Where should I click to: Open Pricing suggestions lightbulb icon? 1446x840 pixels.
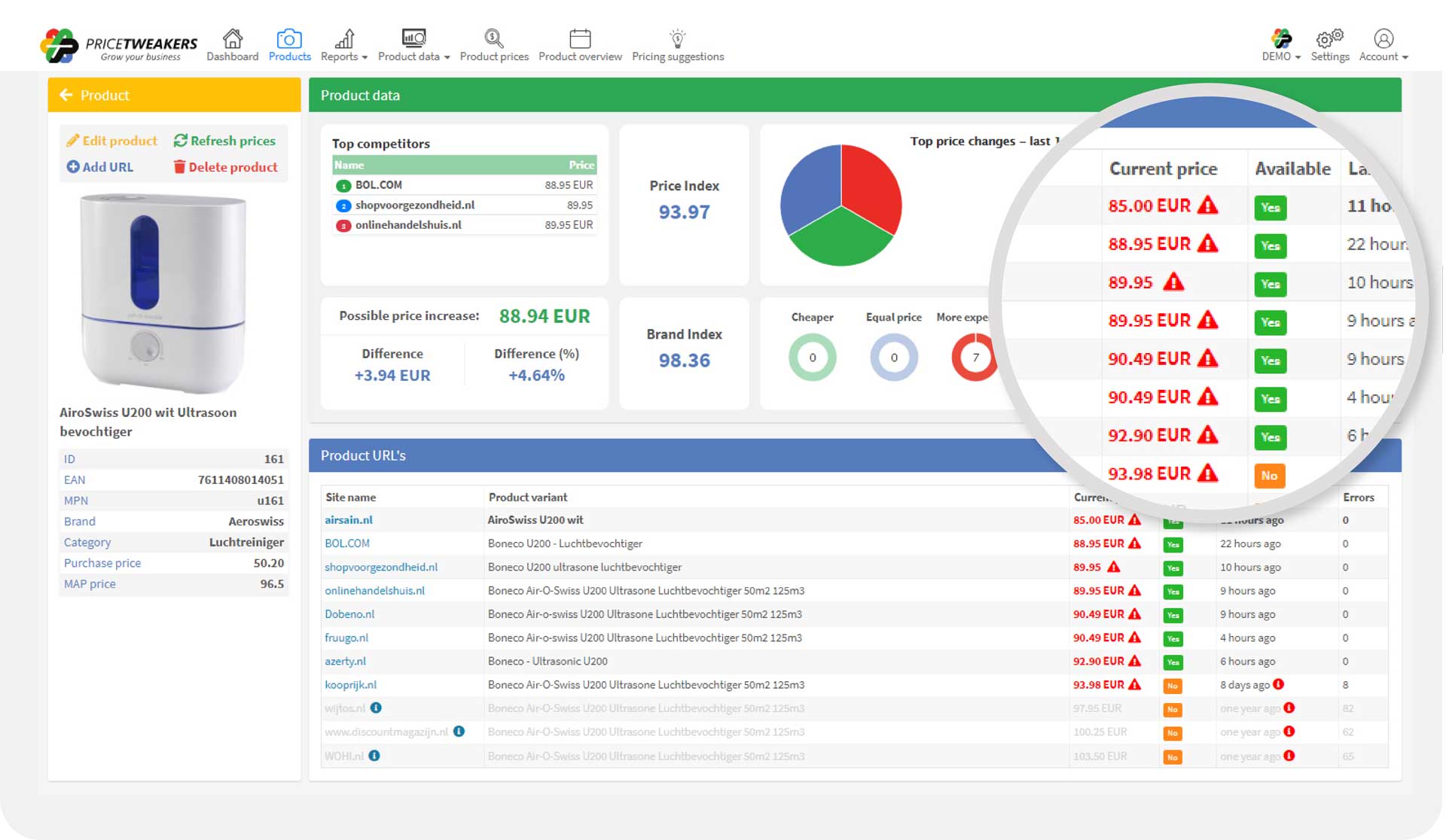tap(677, 38)
